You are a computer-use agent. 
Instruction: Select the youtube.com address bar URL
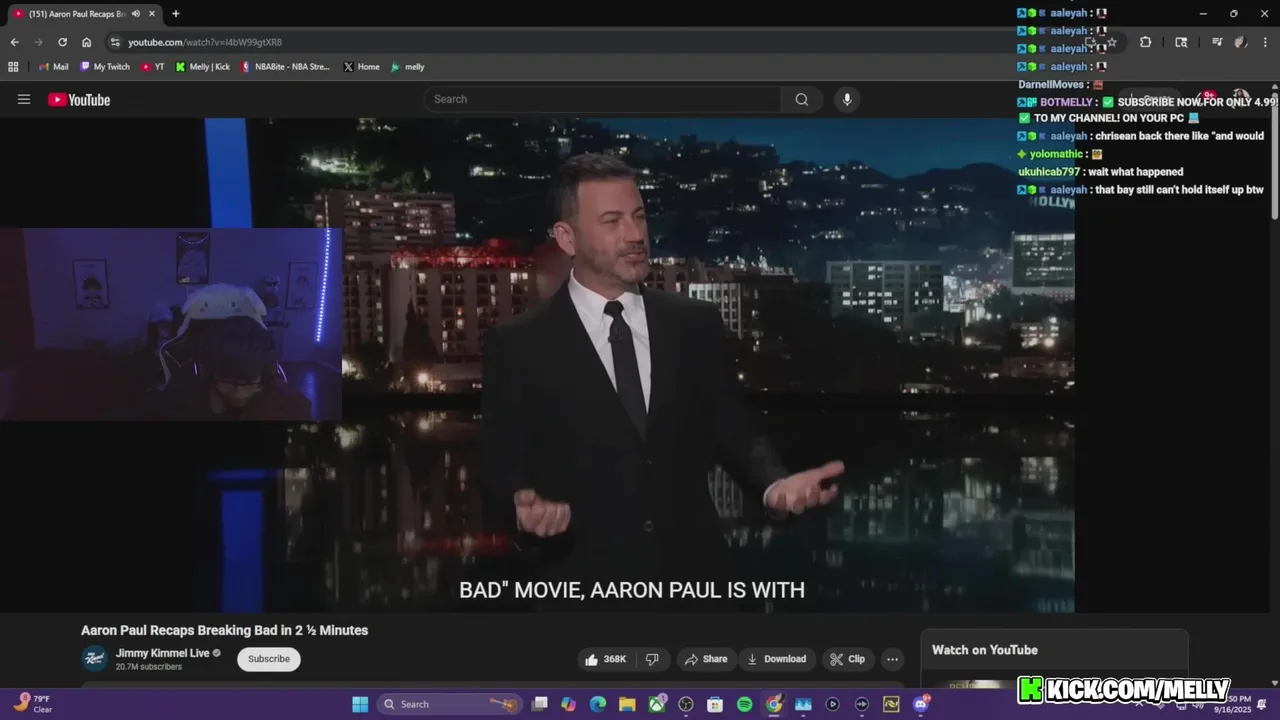205,42
